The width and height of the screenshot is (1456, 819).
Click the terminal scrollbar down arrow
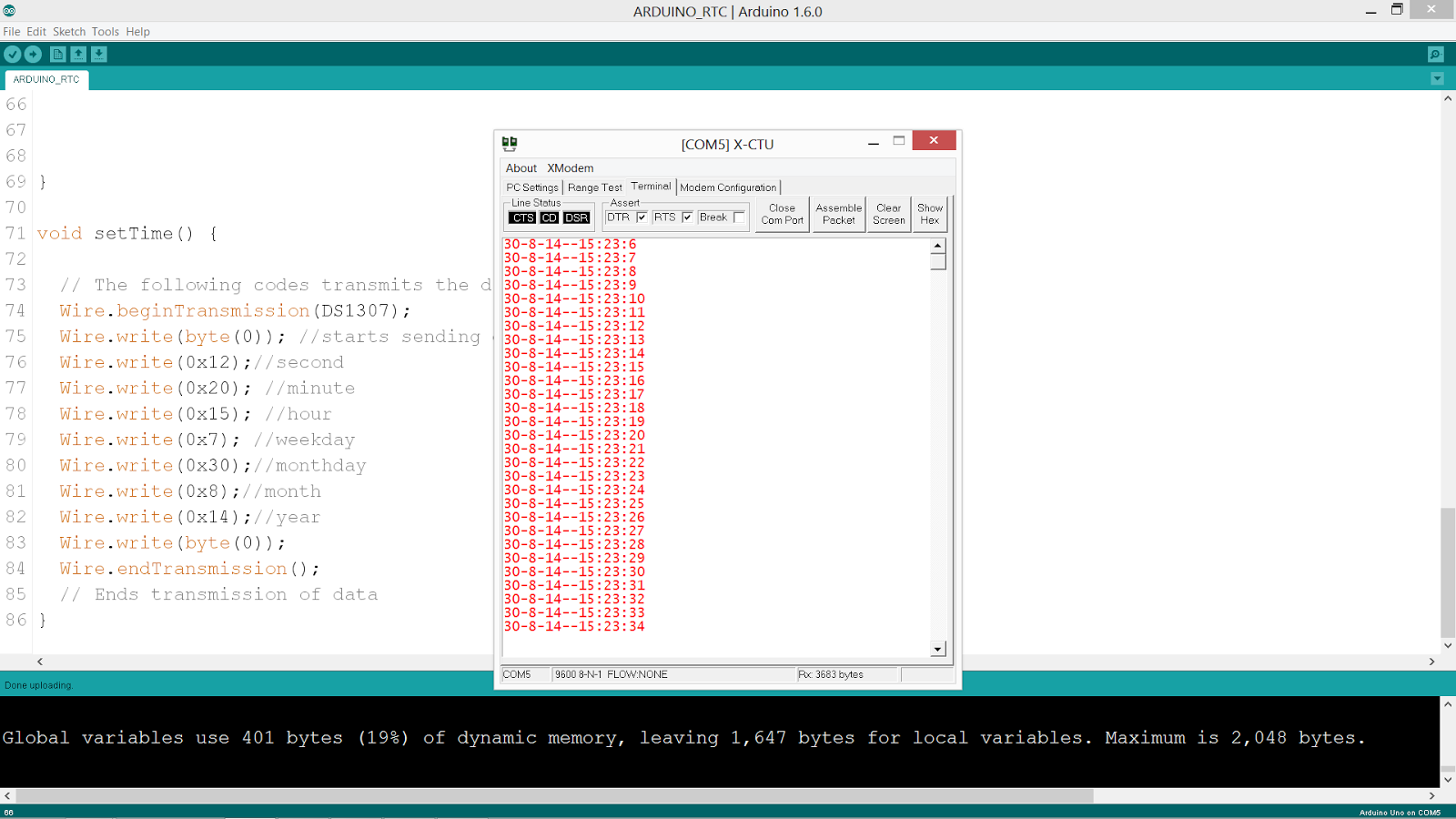coord(938,649)
